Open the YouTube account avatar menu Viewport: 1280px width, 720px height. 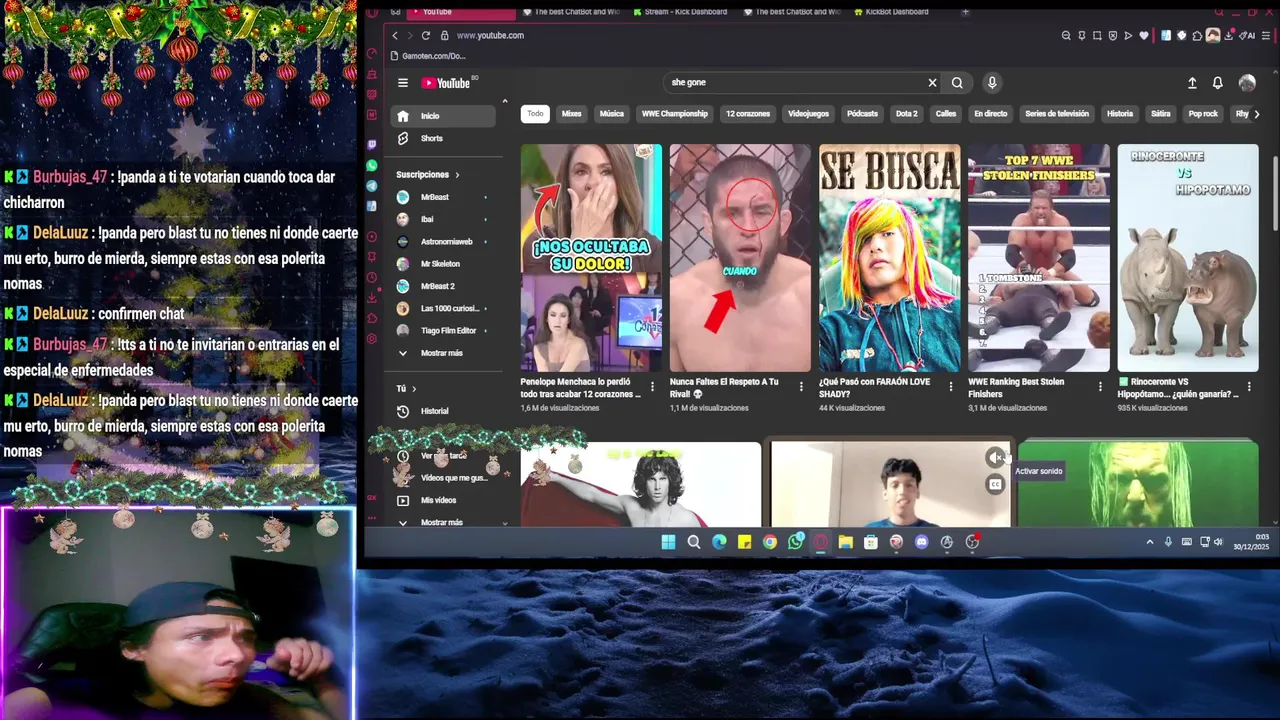click(x=1247, y=83)
